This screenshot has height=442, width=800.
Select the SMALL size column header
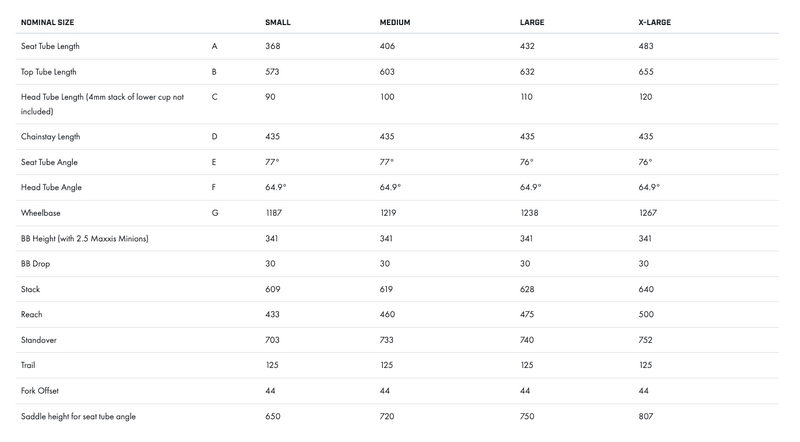point(278,22)
